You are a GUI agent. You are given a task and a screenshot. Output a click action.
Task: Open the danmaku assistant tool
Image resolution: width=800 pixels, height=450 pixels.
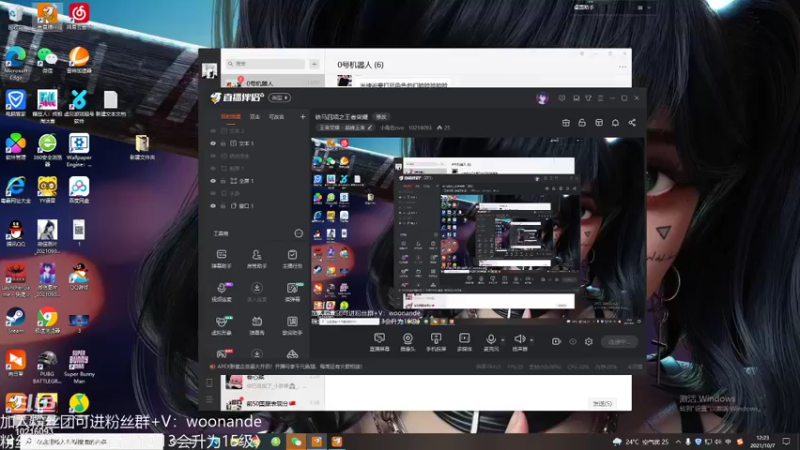coord(221,258)
